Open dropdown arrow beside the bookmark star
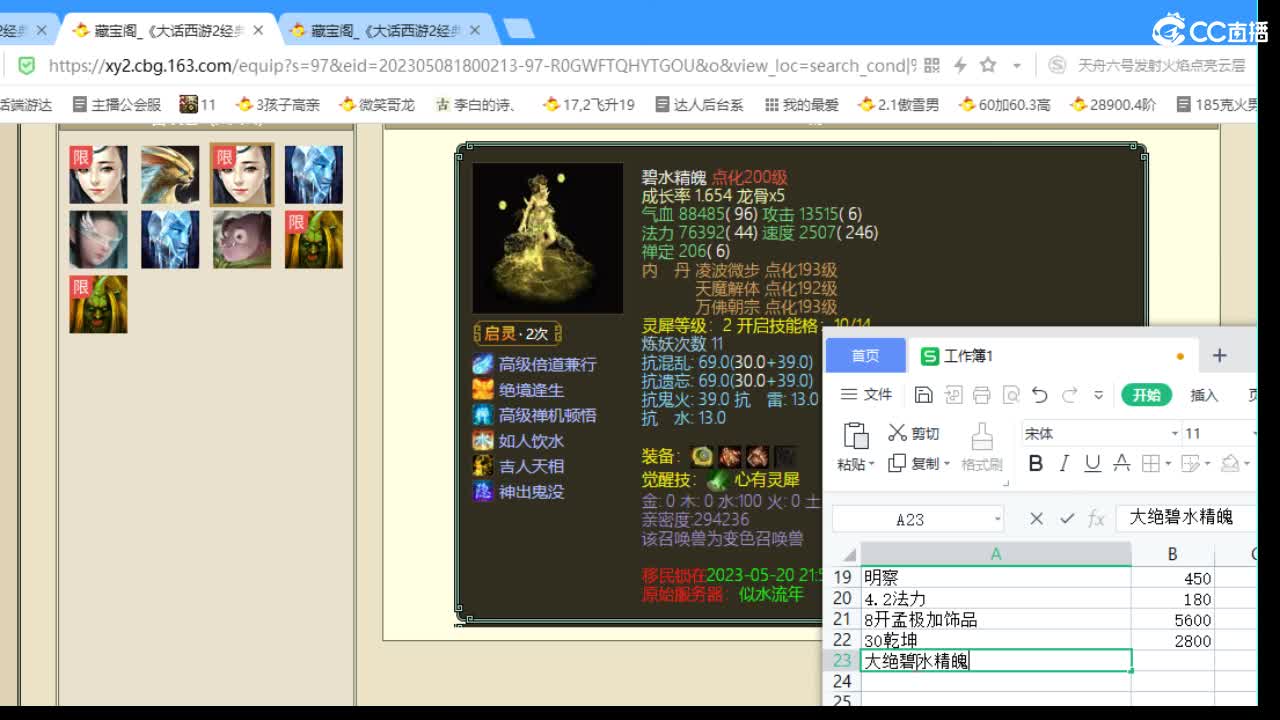This screenshot has width=1280, height=720. (1017, 66)
